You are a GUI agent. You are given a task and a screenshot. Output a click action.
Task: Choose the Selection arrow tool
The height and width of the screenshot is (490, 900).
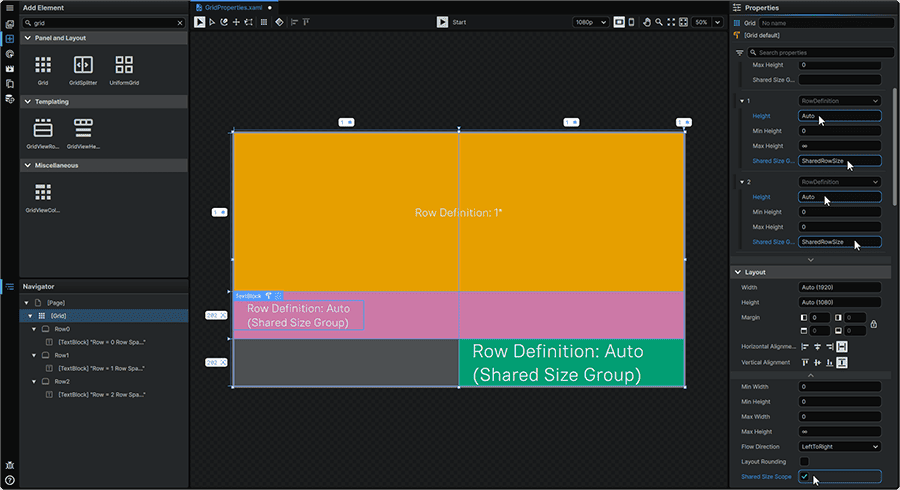pyautogui.click(x=199, y=22)
